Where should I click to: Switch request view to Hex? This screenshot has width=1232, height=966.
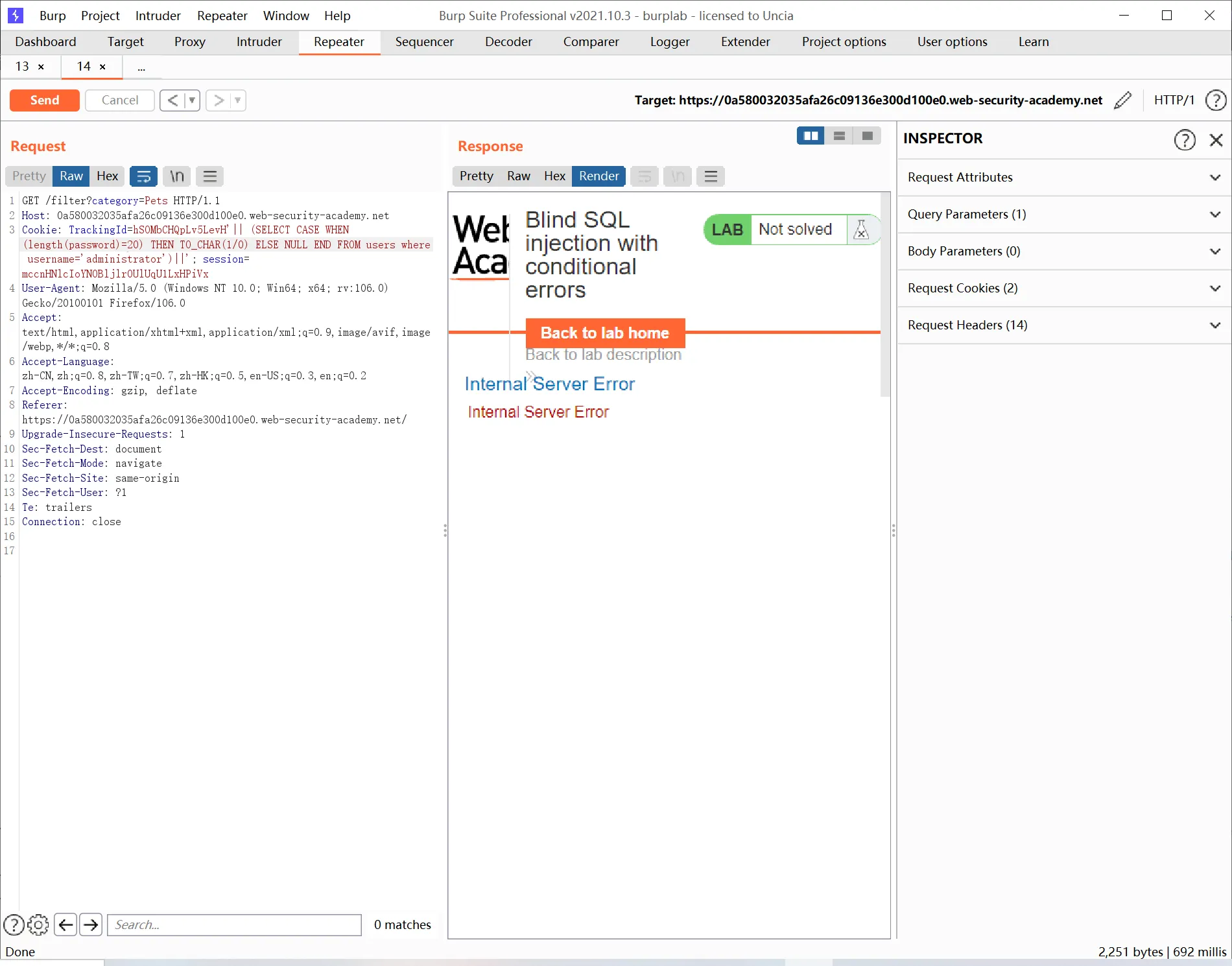point(108,176)
